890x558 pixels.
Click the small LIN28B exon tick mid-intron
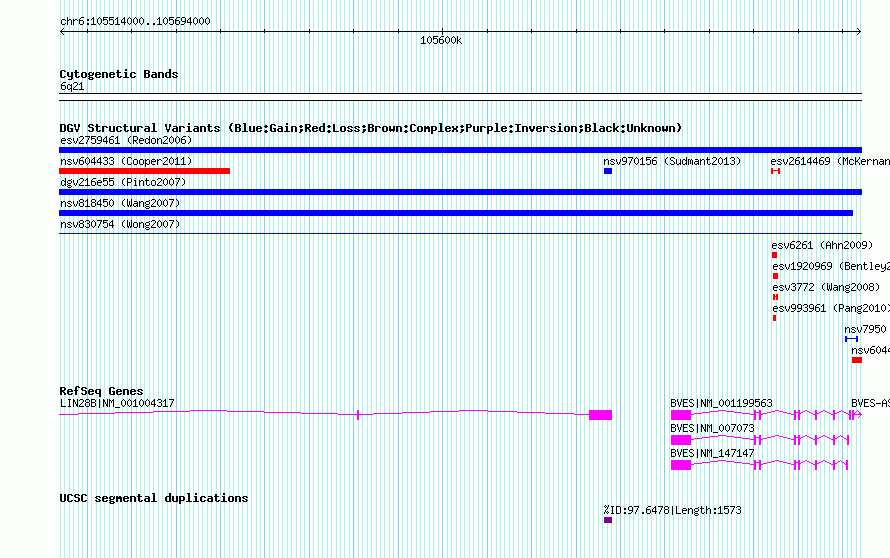click(358, 415)
